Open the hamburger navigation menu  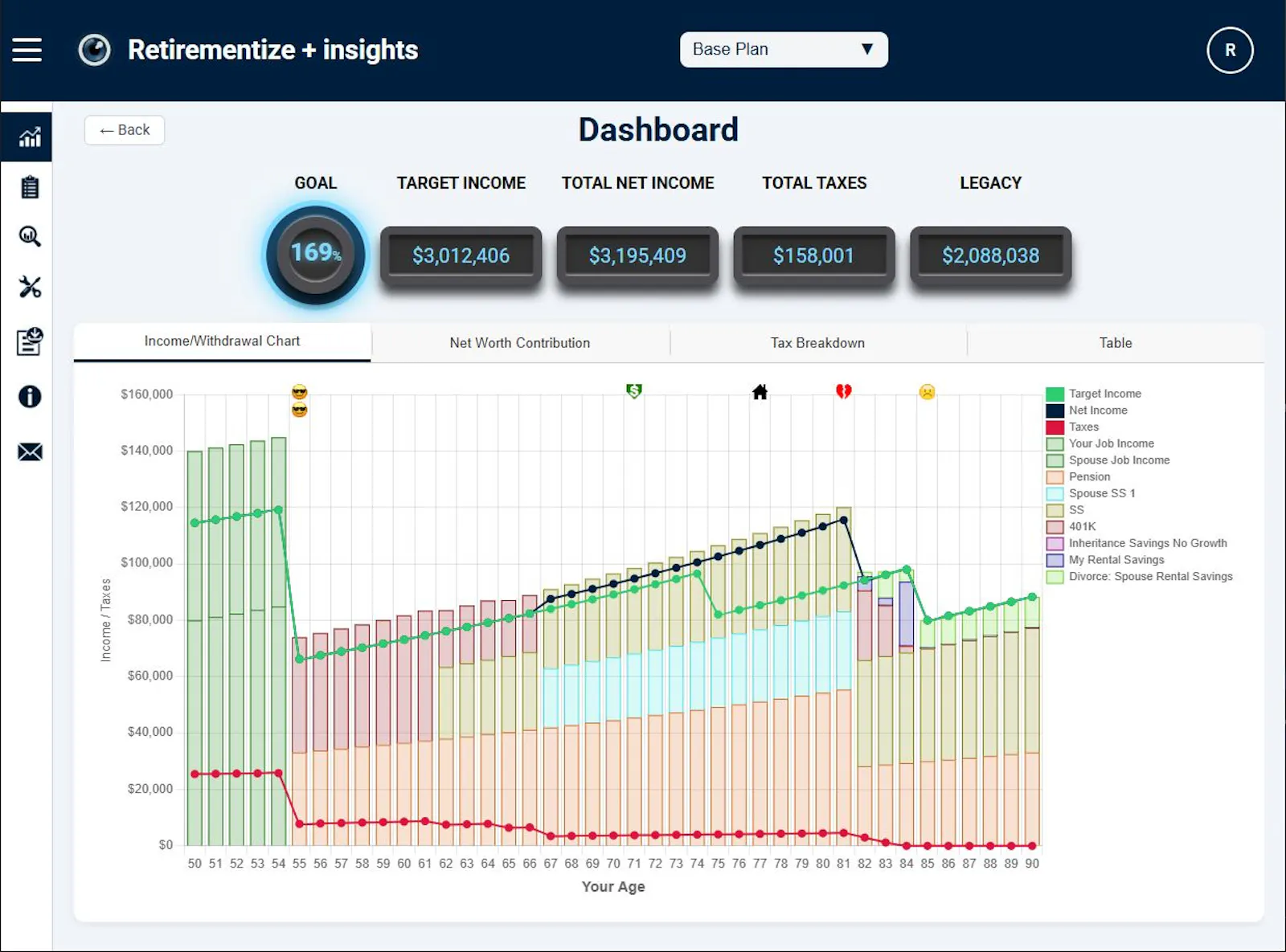point(27,50)
